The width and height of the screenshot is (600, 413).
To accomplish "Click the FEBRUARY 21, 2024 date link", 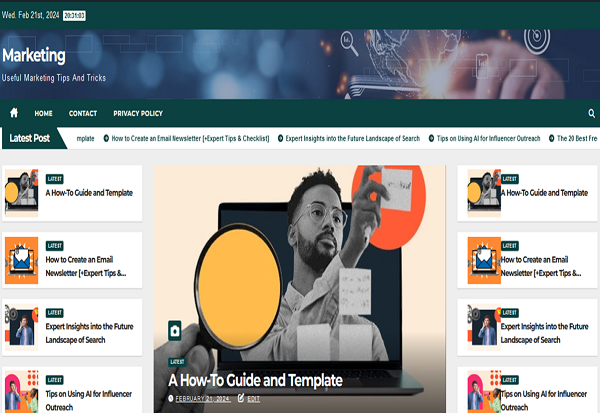I will tap(203, 399).
